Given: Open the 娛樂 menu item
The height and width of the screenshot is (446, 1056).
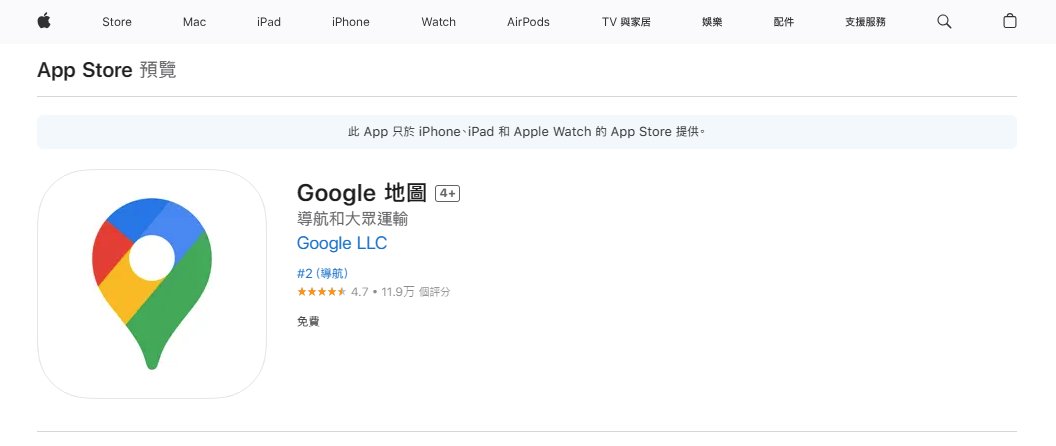Looking at the screenshot, I should [x=712, y=22].
